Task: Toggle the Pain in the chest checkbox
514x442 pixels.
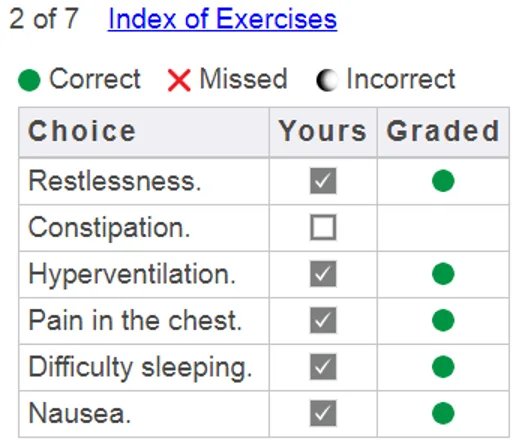Action: coord(323,320)
